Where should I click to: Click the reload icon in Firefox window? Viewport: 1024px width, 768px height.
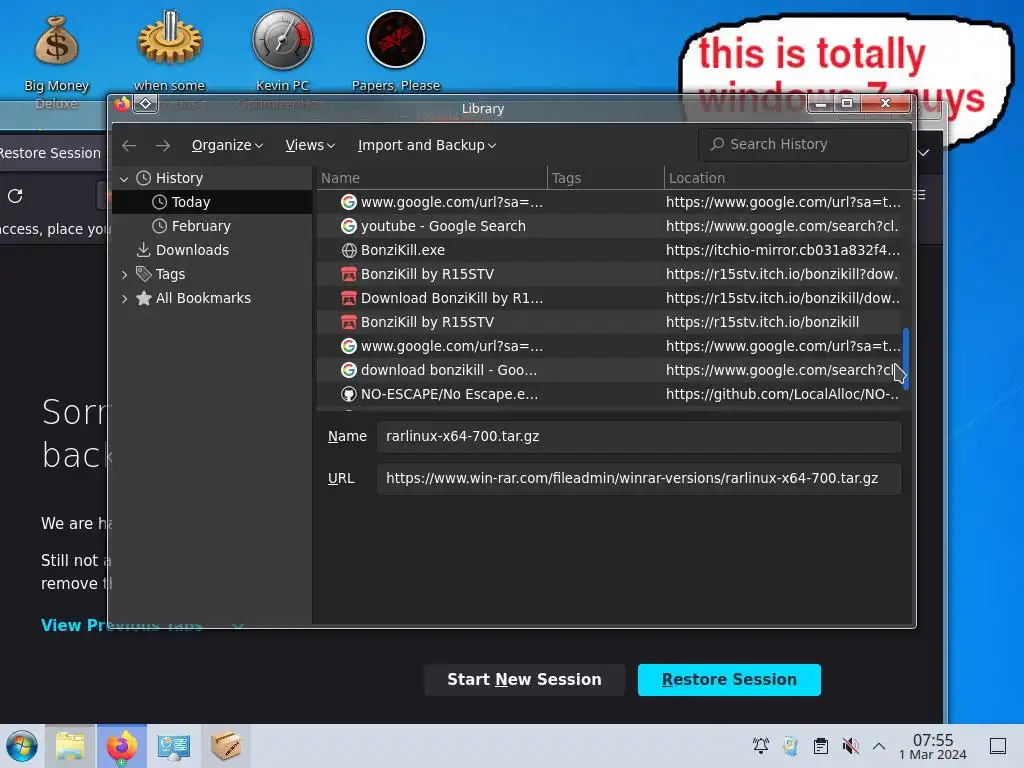15,195
